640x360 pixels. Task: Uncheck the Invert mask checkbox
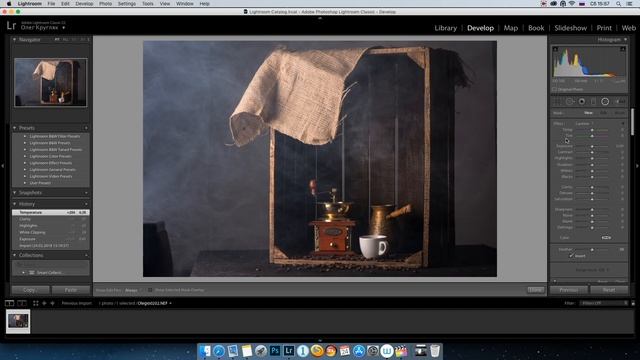tap(571, 256)
